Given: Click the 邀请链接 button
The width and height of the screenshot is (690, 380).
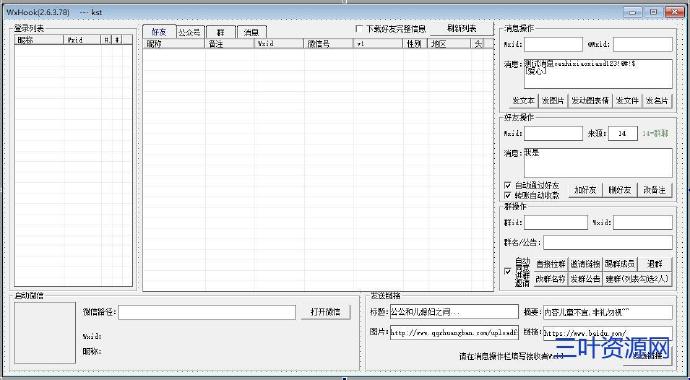Looking at the screenshot, I should click(585, 264).
